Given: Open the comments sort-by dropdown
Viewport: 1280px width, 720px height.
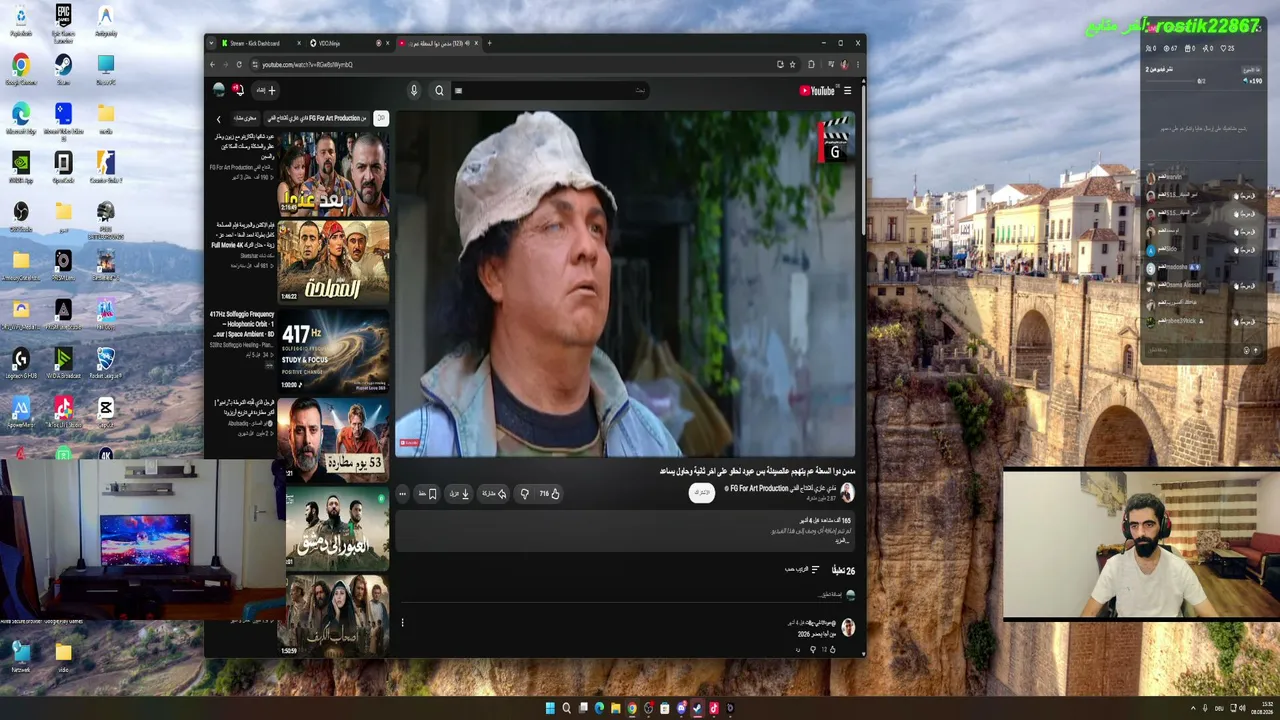Looking at the screenshot, I should tap(802, 570).
